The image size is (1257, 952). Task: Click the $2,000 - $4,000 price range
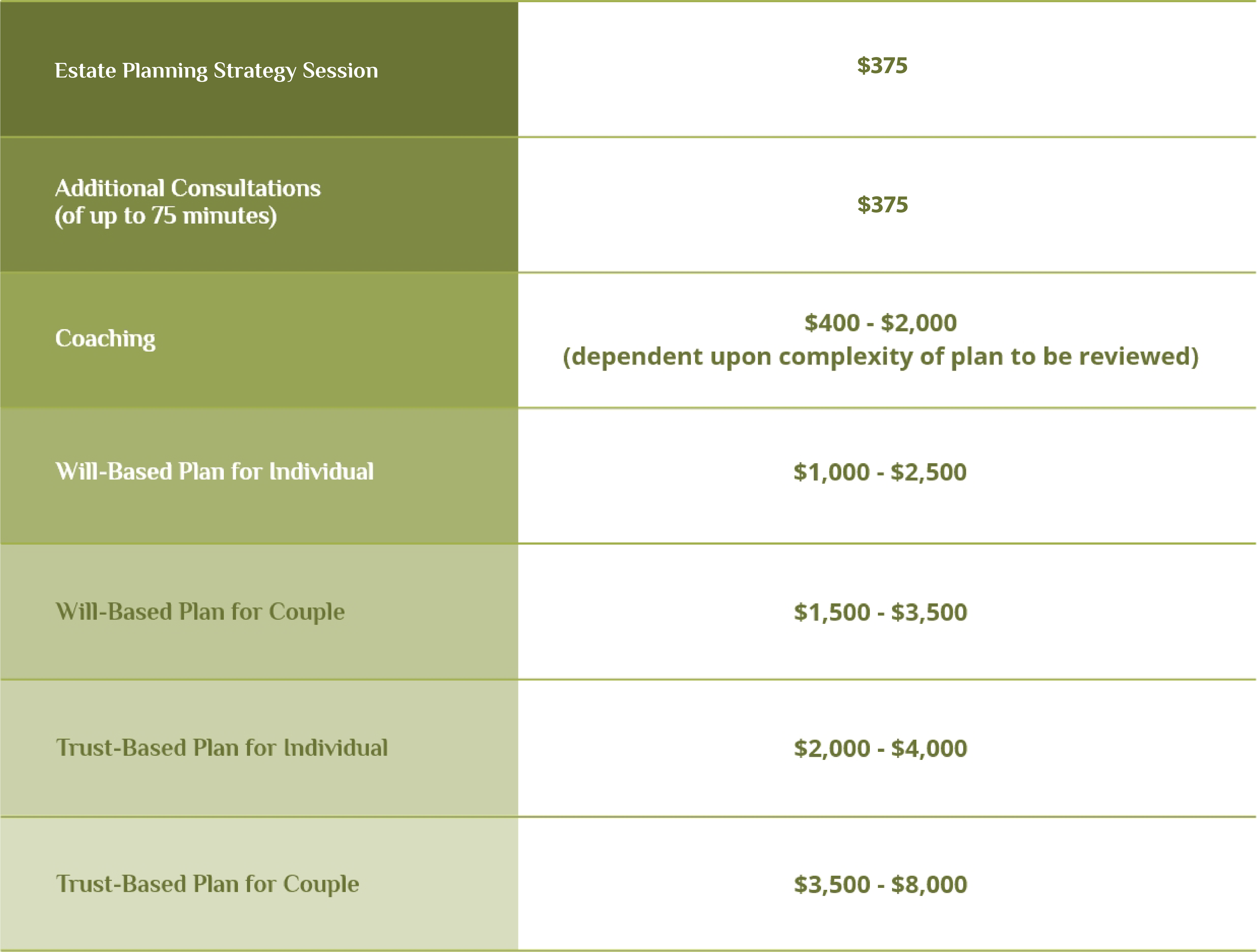881,748
